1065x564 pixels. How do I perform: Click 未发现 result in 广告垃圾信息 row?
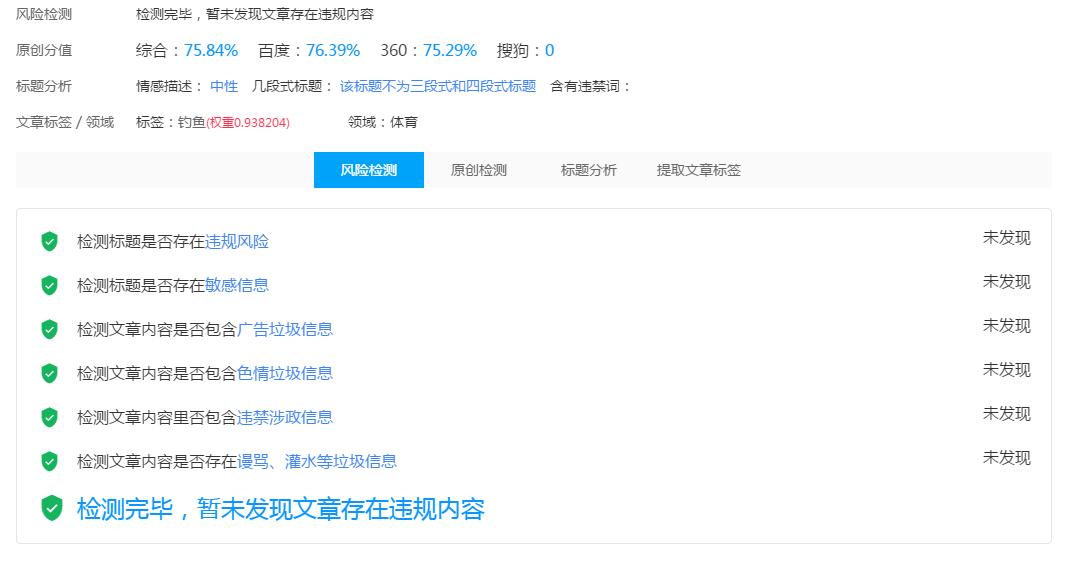pos(1007,326)
